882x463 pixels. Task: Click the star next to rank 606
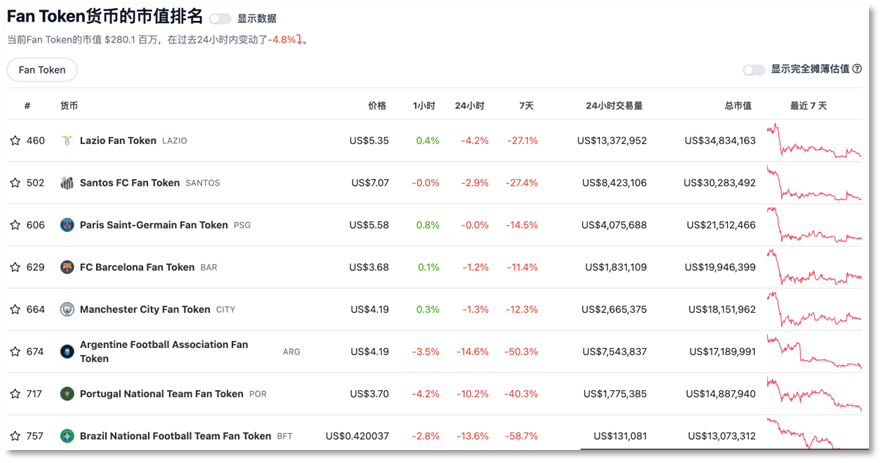pyautogui.click(x=15, y=225)
